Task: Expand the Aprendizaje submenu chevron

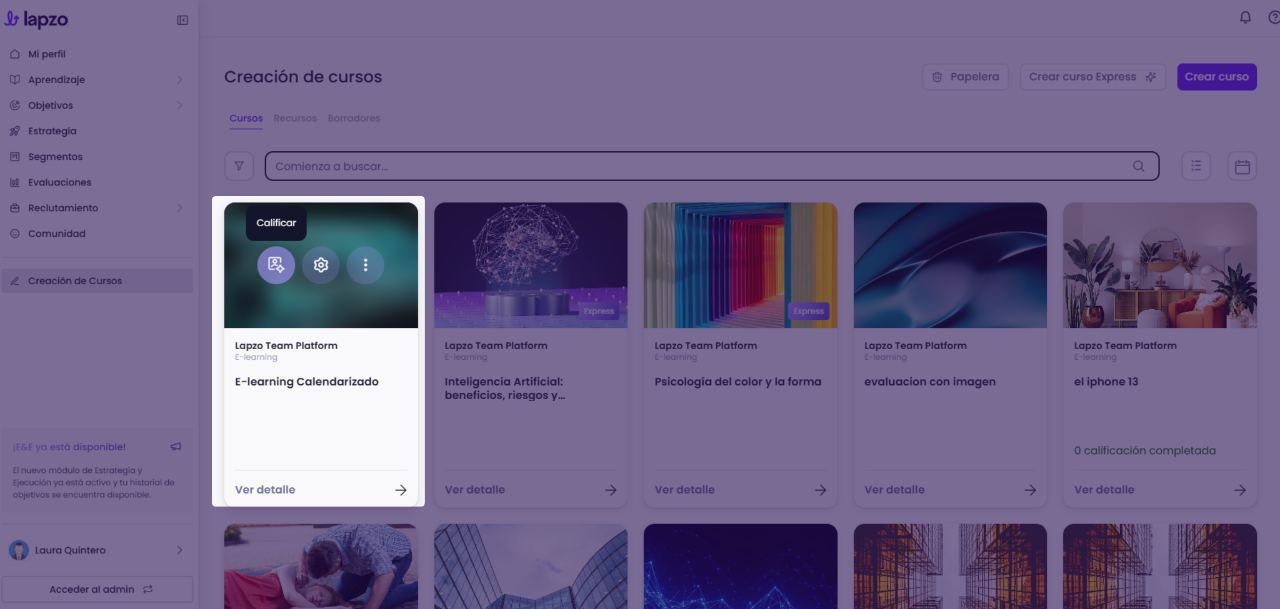Action: (180, 80)
